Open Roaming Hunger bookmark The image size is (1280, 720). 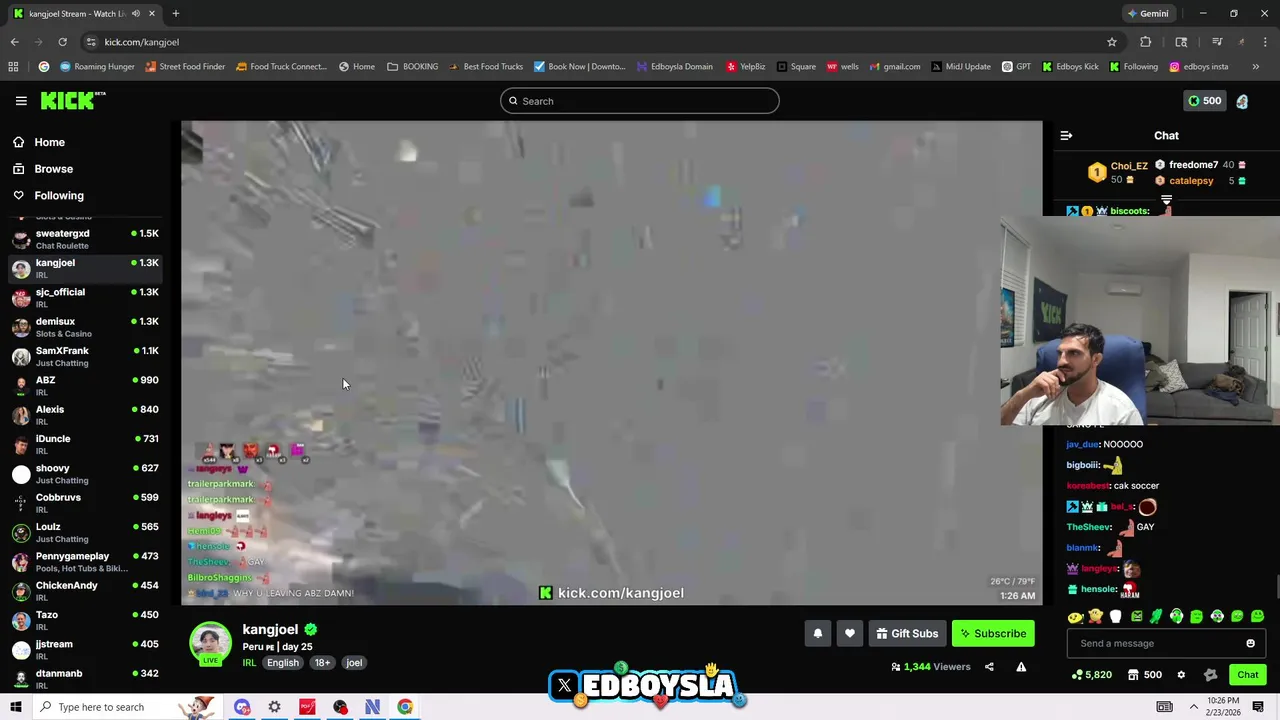click(x=97, y=67)
